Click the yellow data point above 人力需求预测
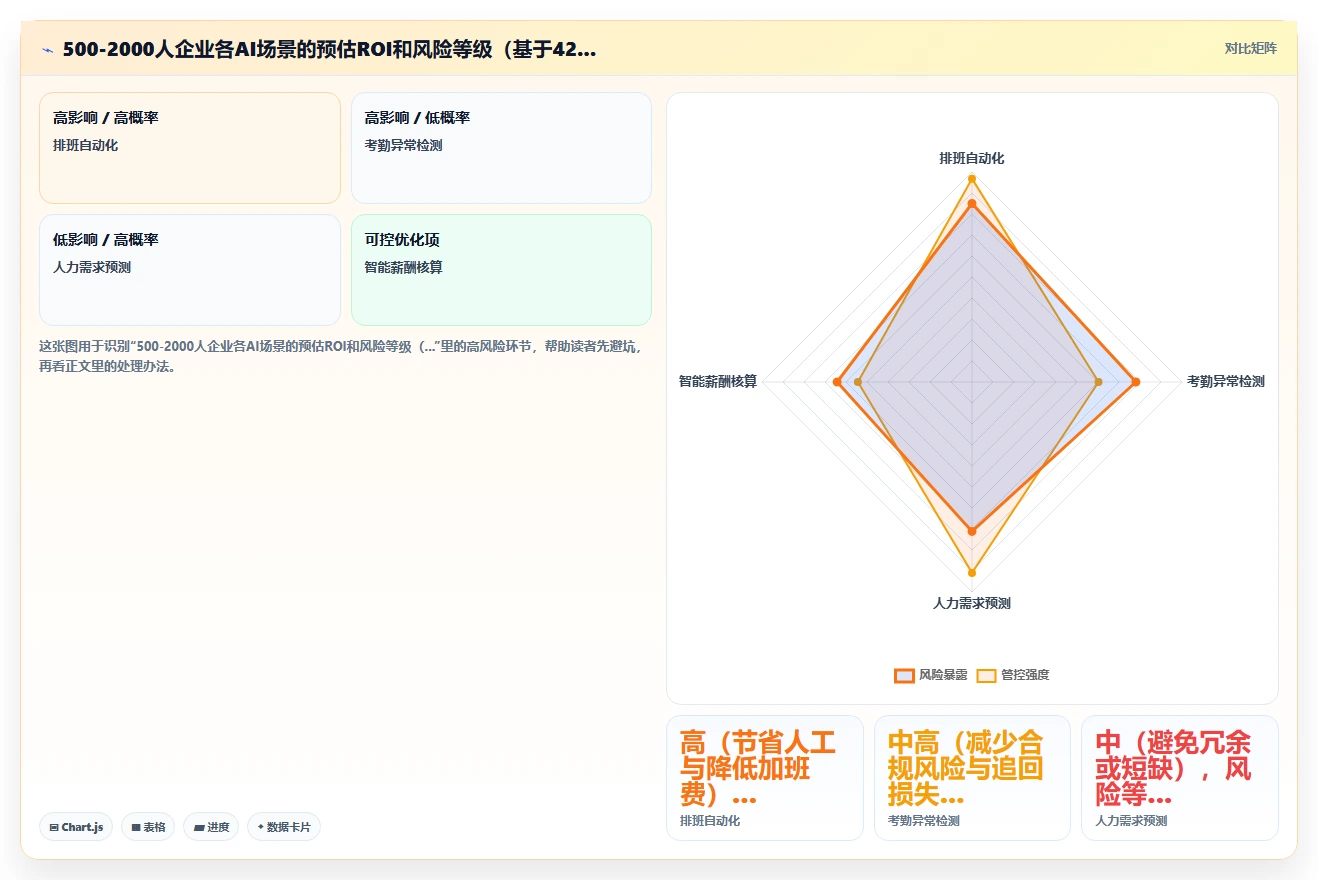This screenshot has width=1318, height=880. [971, 573]
